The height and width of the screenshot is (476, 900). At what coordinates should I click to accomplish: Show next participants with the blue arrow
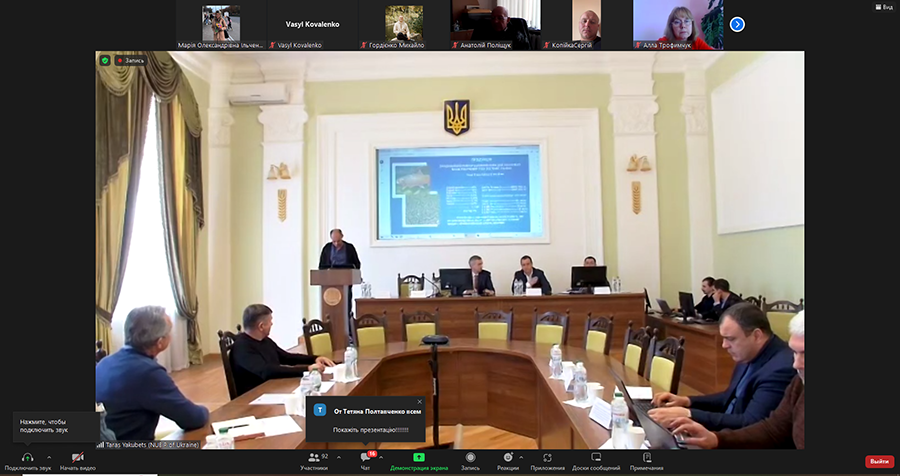tap(737, 24)
